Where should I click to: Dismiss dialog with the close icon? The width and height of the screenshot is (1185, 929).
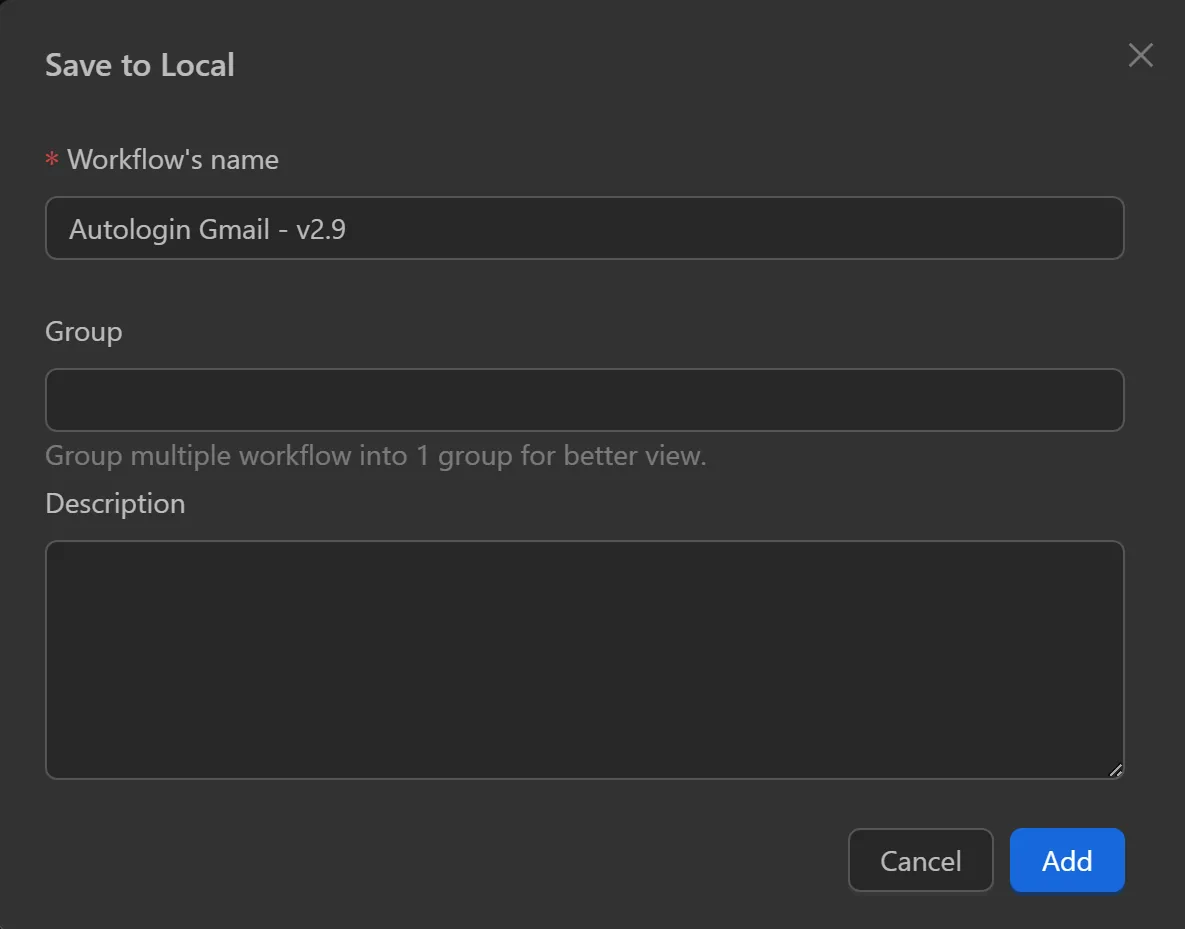[x=1140, y=56]
